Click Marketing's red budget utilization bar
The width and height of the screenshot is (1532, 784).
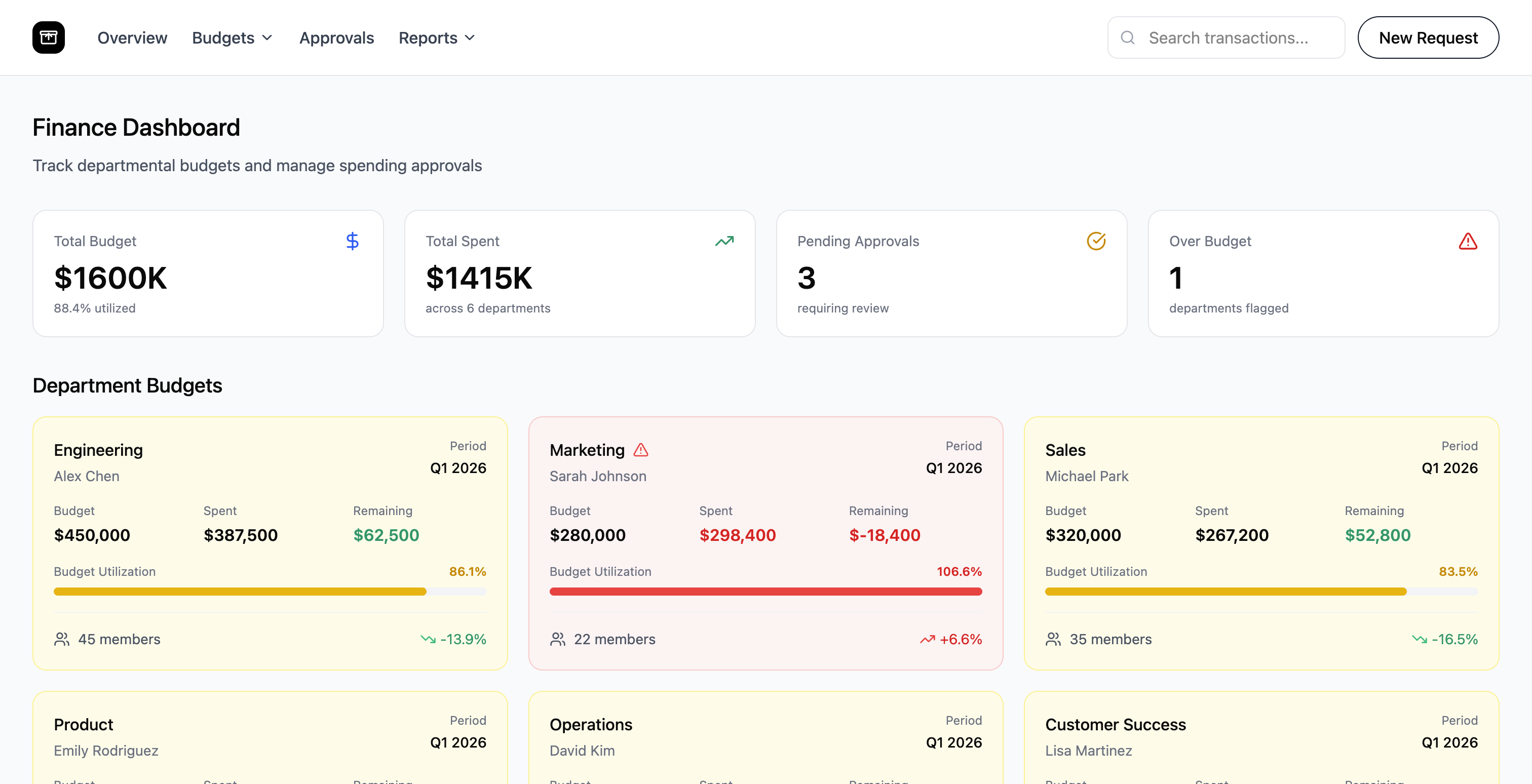765,592
